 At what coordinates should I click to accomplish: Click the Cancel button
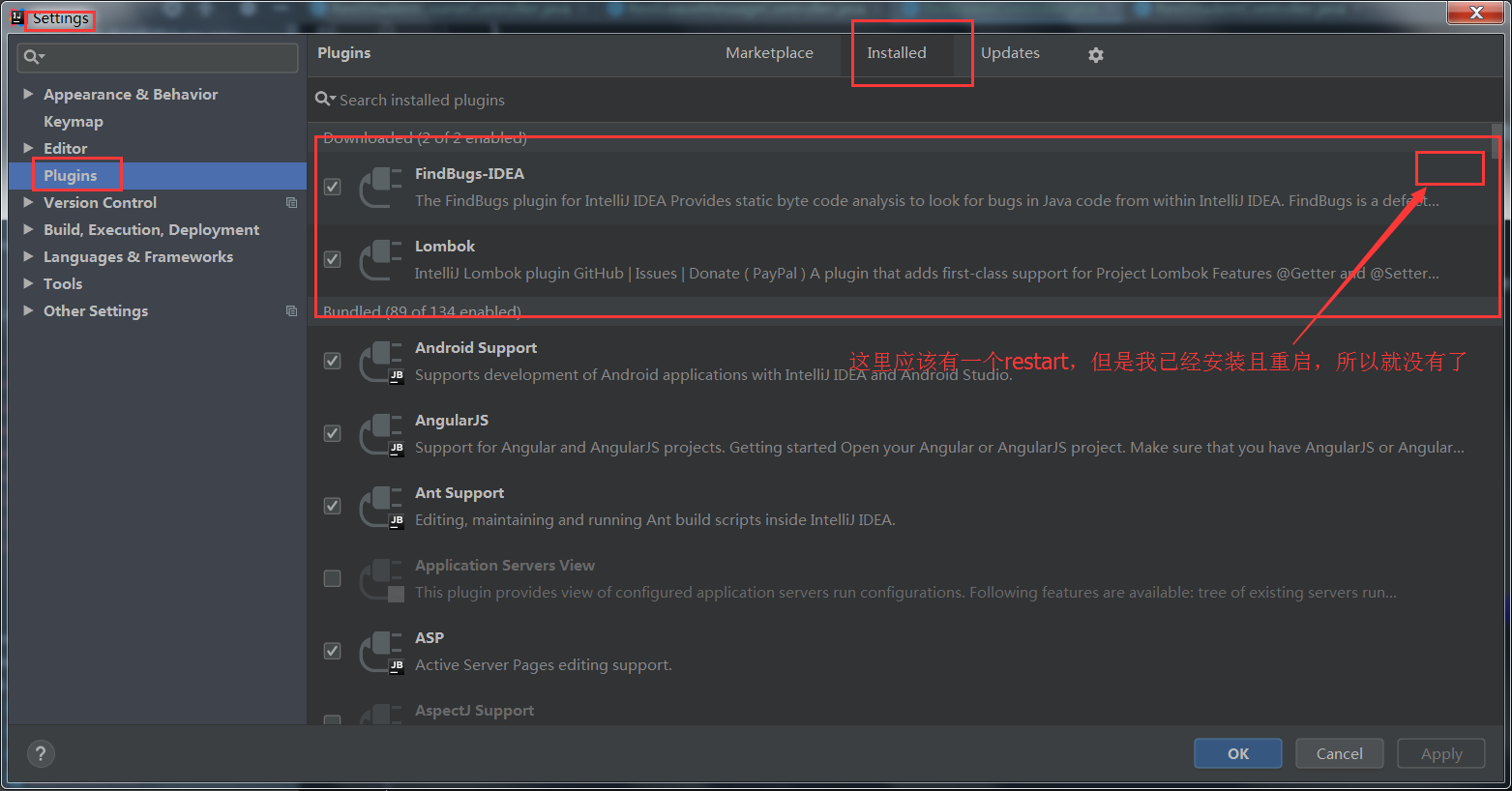coord(1340,753)
